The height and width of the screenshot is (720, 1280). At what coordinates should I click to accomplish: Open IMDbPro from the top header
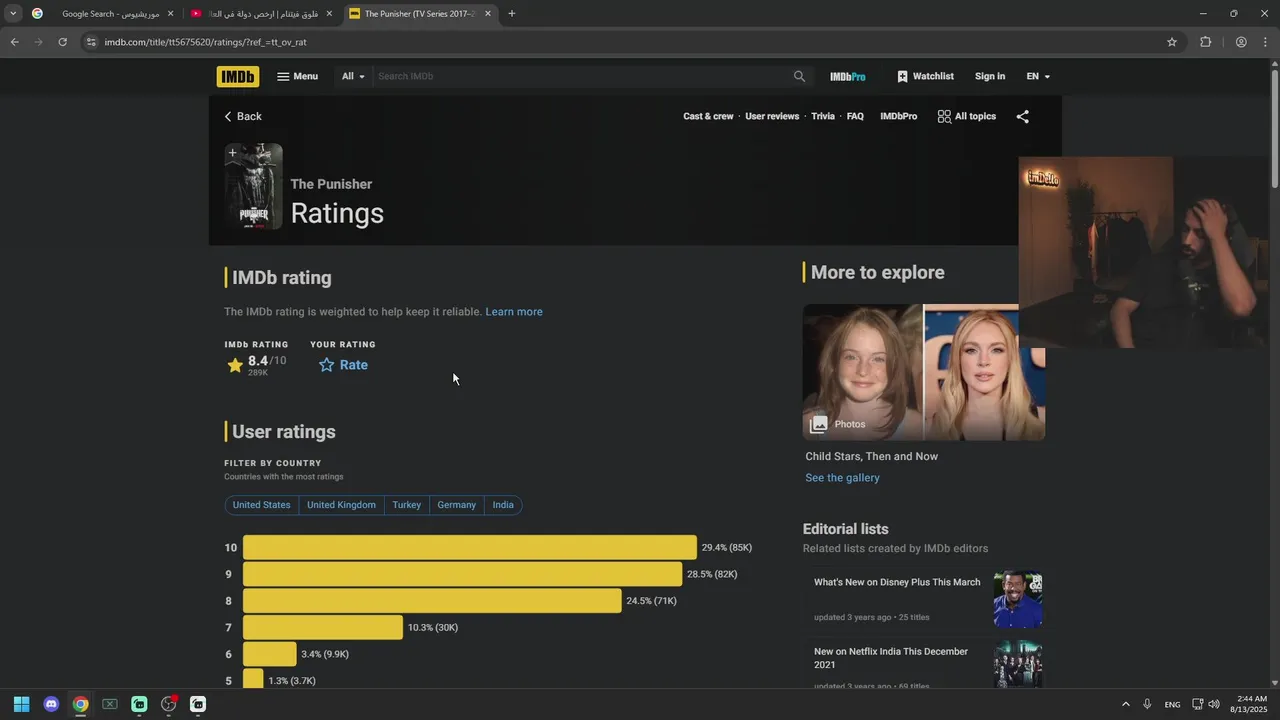pyautogui.click(x=847, y=76)
